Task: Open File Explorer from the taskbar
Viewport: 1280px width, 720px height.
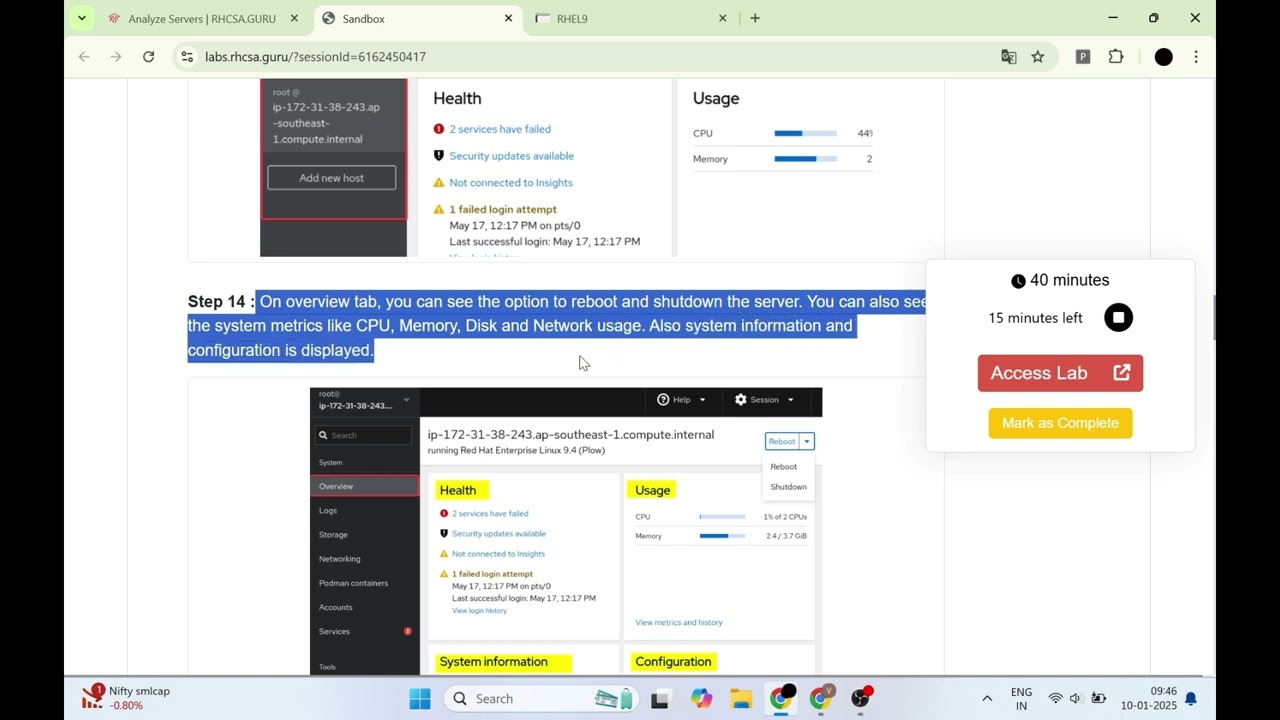Action: 741,699
